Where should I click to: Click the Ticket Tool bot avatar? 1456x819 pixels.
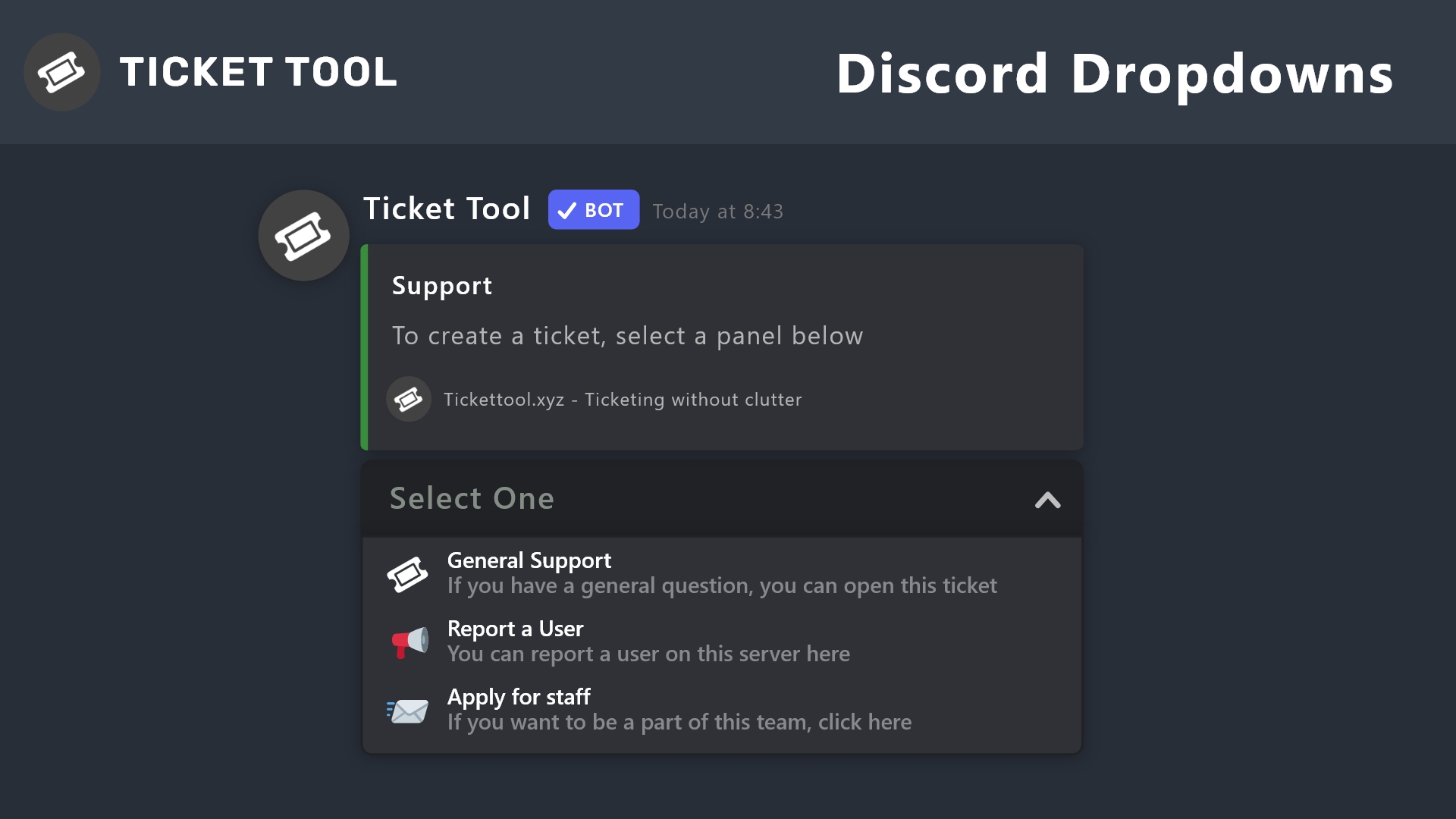[303, 235]
